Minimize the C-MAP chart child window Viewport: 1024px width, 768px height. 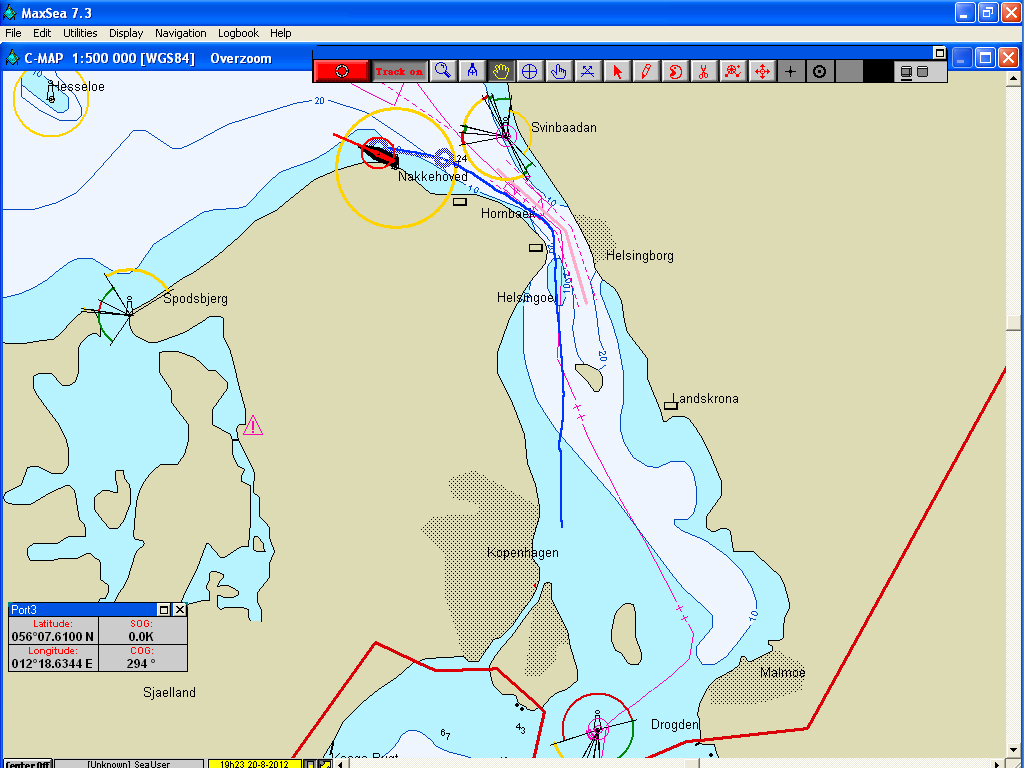click(x=962, y=57)
